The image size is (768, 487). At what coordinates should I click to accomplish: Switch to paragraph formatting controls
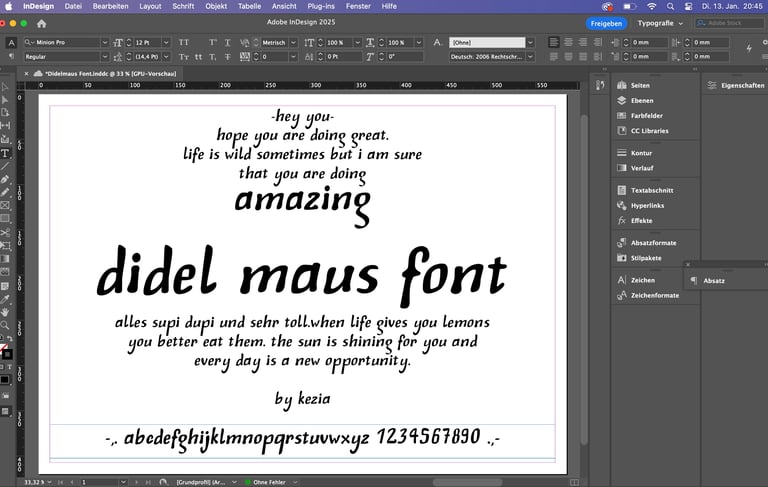(11, 57)
